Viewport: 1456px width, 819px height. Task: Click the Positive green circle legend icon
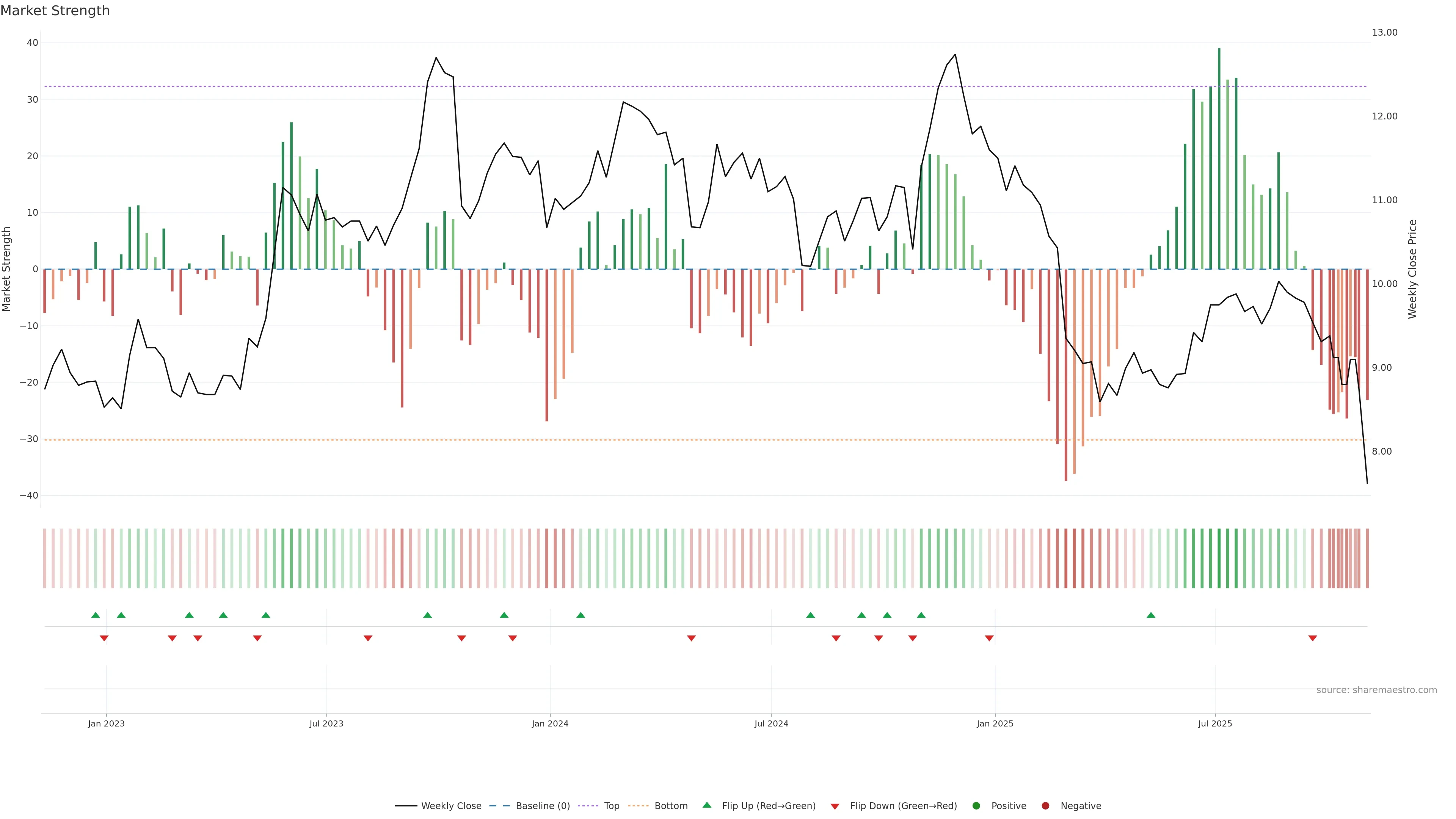(x=976, y=806)
